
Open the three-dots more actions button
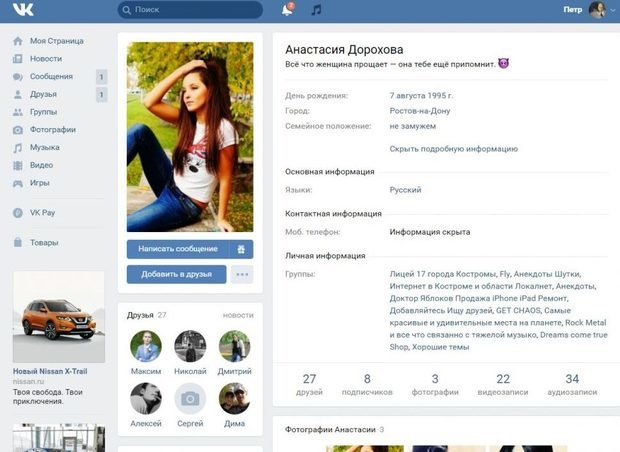242,274
